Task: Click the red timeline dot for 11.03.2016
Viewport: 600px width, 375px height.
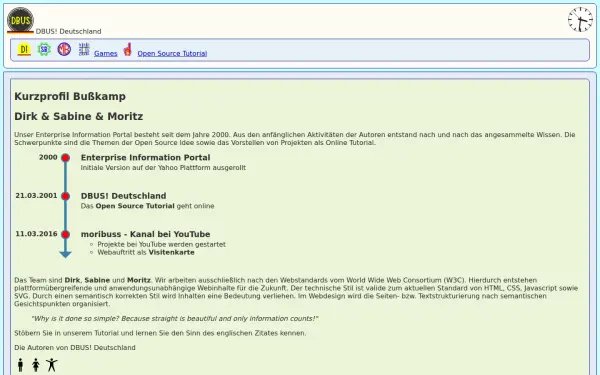Action: coord(65,234)
